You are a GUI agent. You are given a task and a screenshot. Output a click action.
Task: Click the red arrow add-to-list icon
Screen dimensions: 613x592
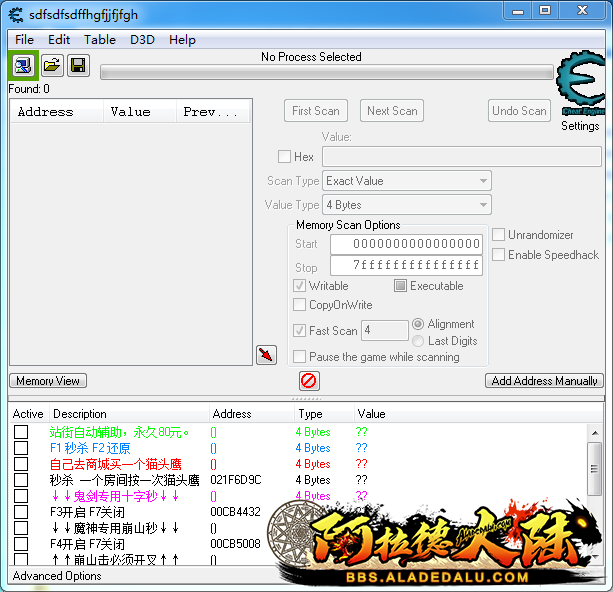pos(266,355)
